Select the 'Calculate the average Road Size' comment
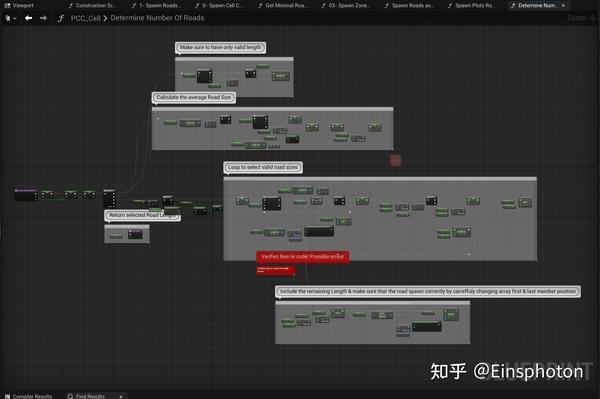The width and height of the screenshot is (600, 399). point(194,98)
